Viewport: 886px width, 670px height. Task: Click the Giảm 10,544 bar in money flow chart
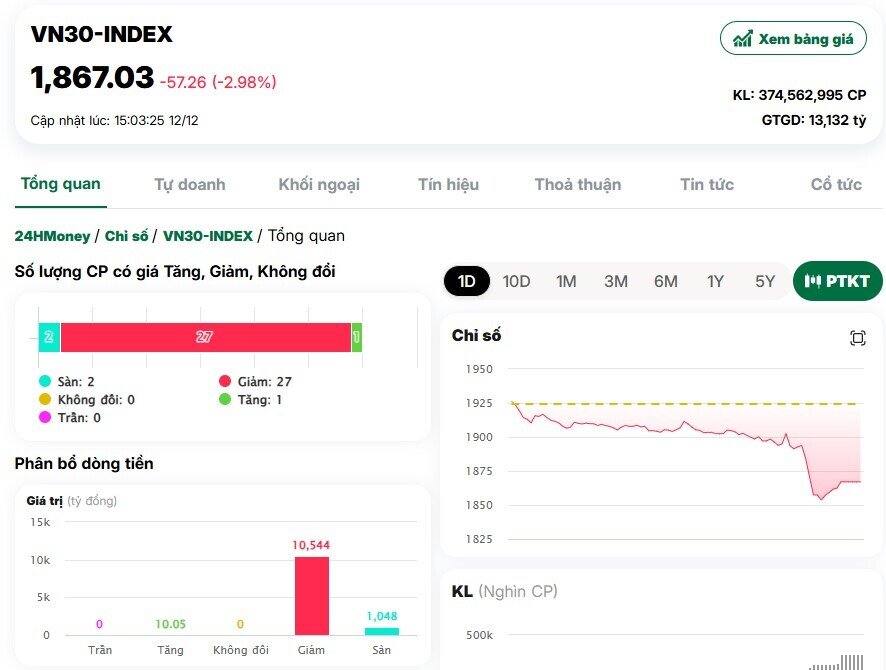[311, 595]
